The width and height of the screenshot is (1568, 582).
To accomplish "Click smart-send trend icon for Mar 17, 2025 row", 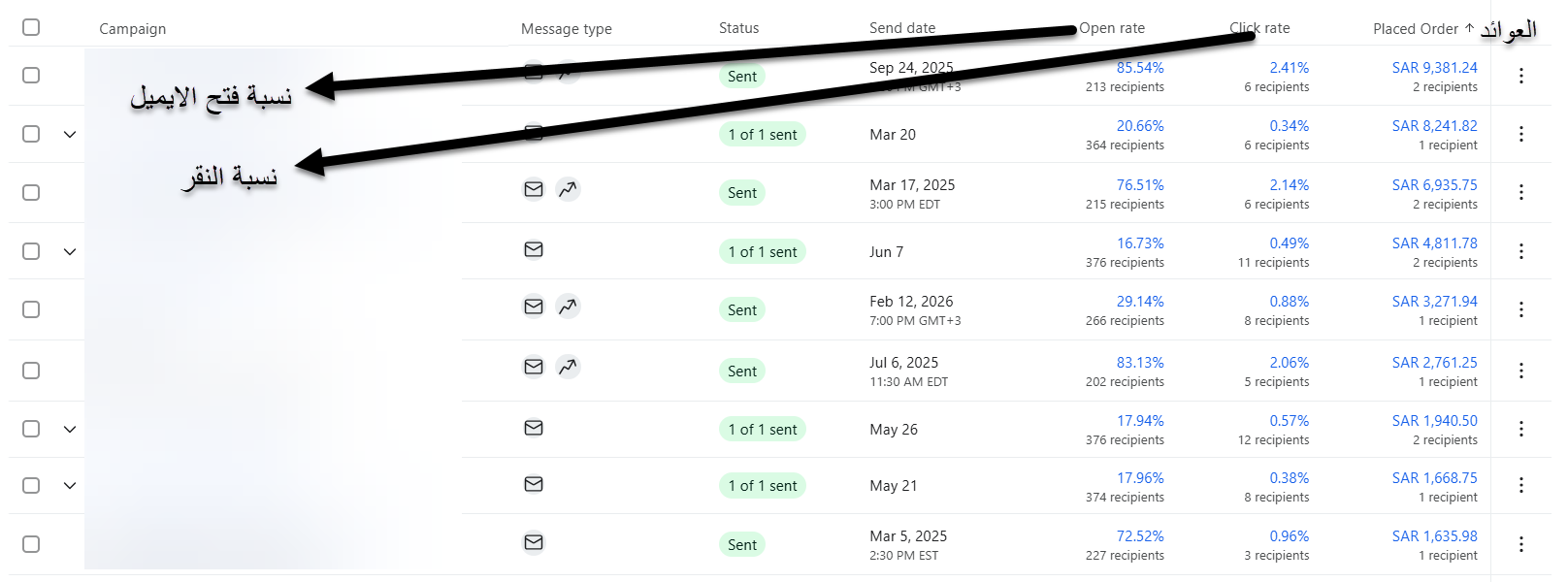I will [568, 189].
